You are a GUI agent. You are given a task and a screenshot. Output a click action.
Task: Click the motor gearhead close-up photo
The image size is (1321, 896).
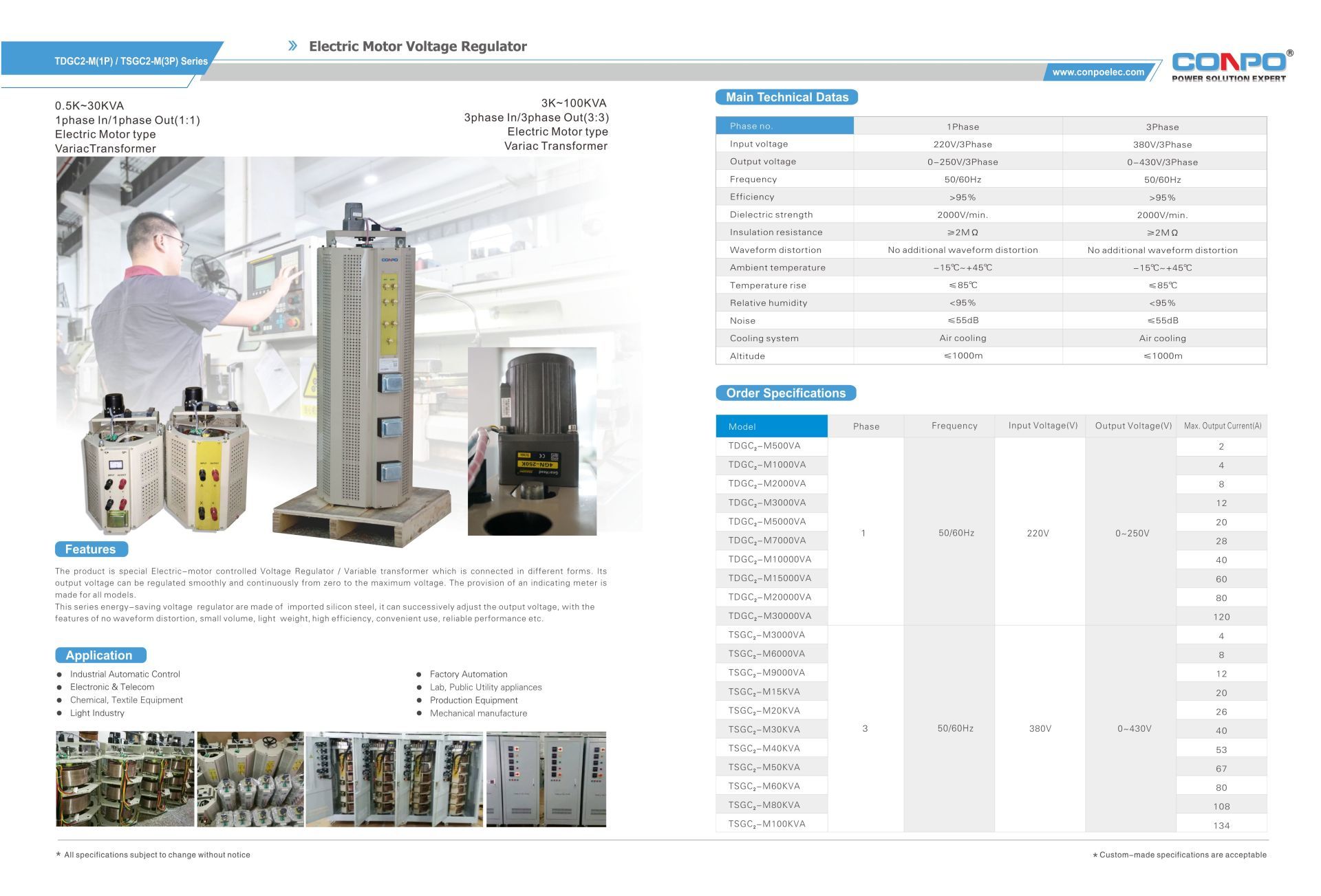click(532, 441)
